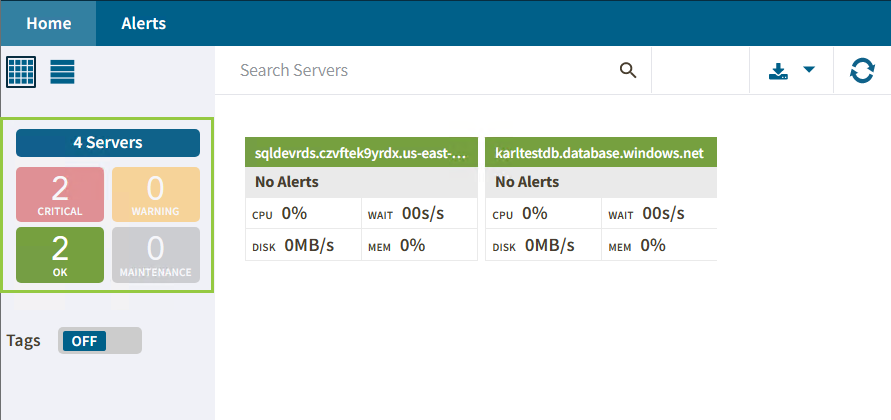Filter servers by Maintenance status
The height and width of the screenshot is (420, 891).
coord(155,255)
